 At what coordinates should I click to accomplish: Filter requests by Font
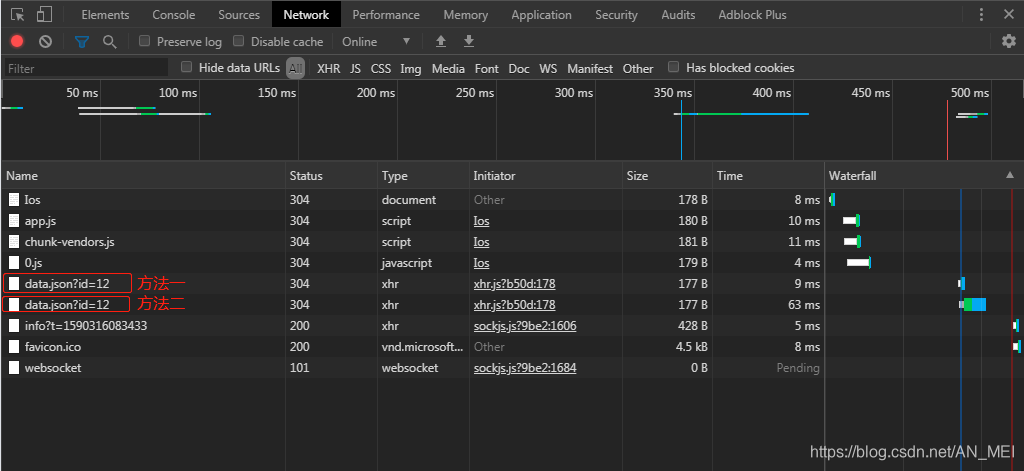pyautogui.click(x=487, y=69)
